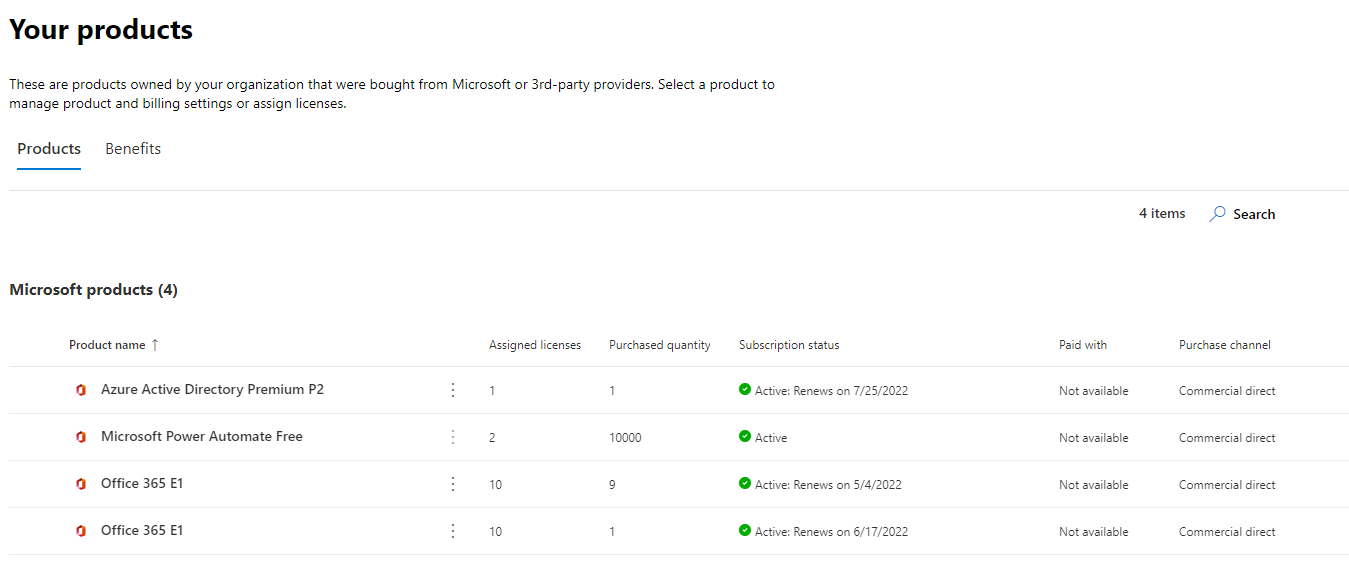Switch to the Benefits tab
Screen dimensions: 1349x585
pyautogui.click(x=132, y=148)
